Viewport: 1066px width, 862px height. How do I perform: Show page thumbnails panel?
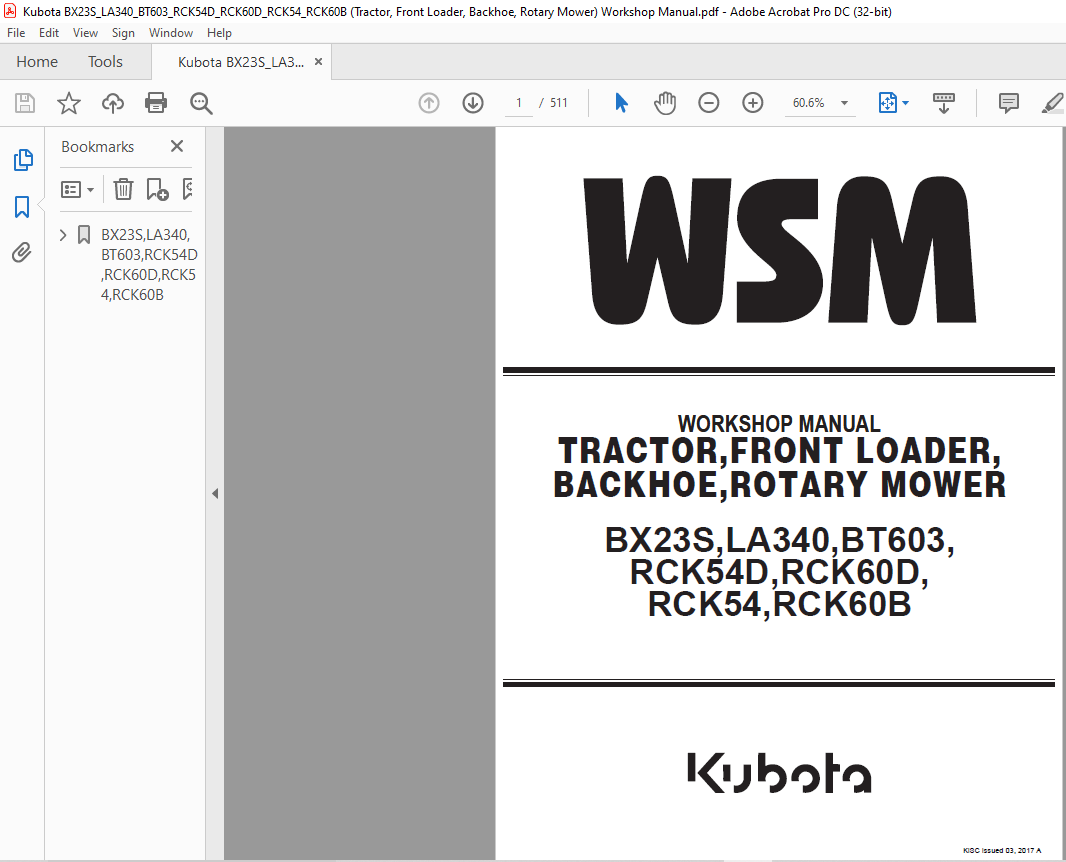pos(22,160)
